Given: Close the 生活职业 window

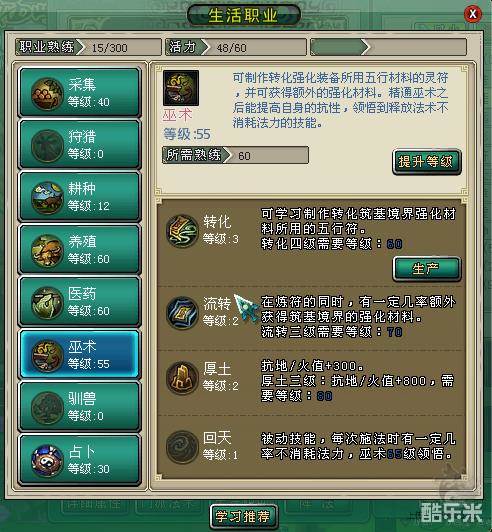Looking at the screenshot, I should click(x=473, y=14).
